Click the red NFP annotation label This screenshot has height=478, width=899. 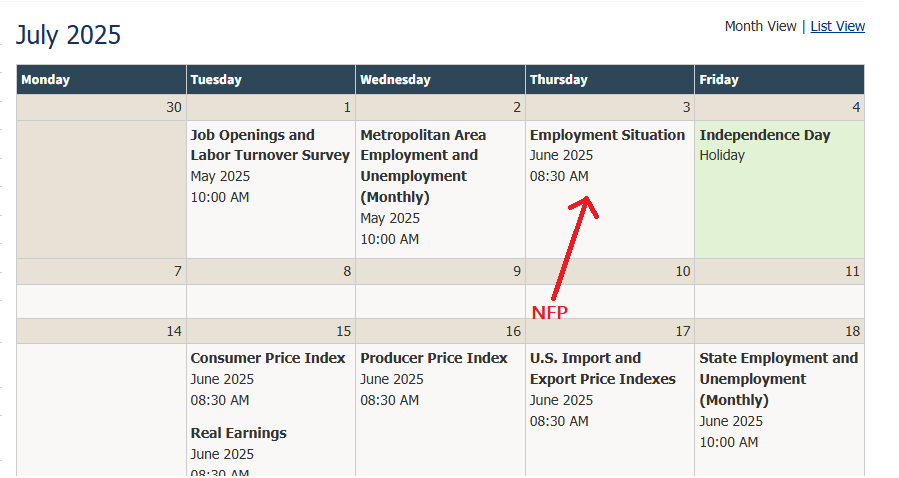(x=549, y=312)
